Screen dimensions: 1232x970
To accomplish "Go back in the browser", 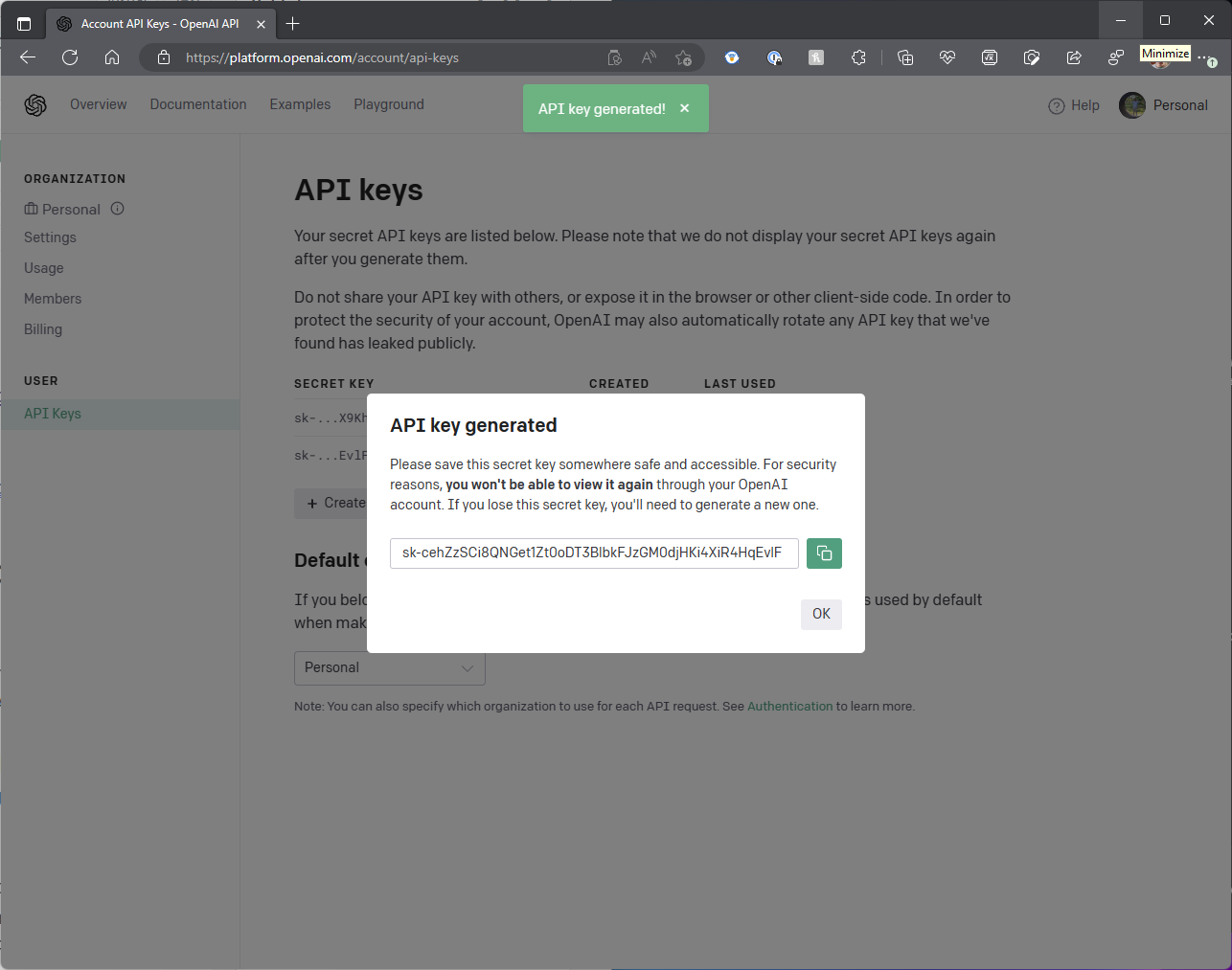I will coord(28,57).
